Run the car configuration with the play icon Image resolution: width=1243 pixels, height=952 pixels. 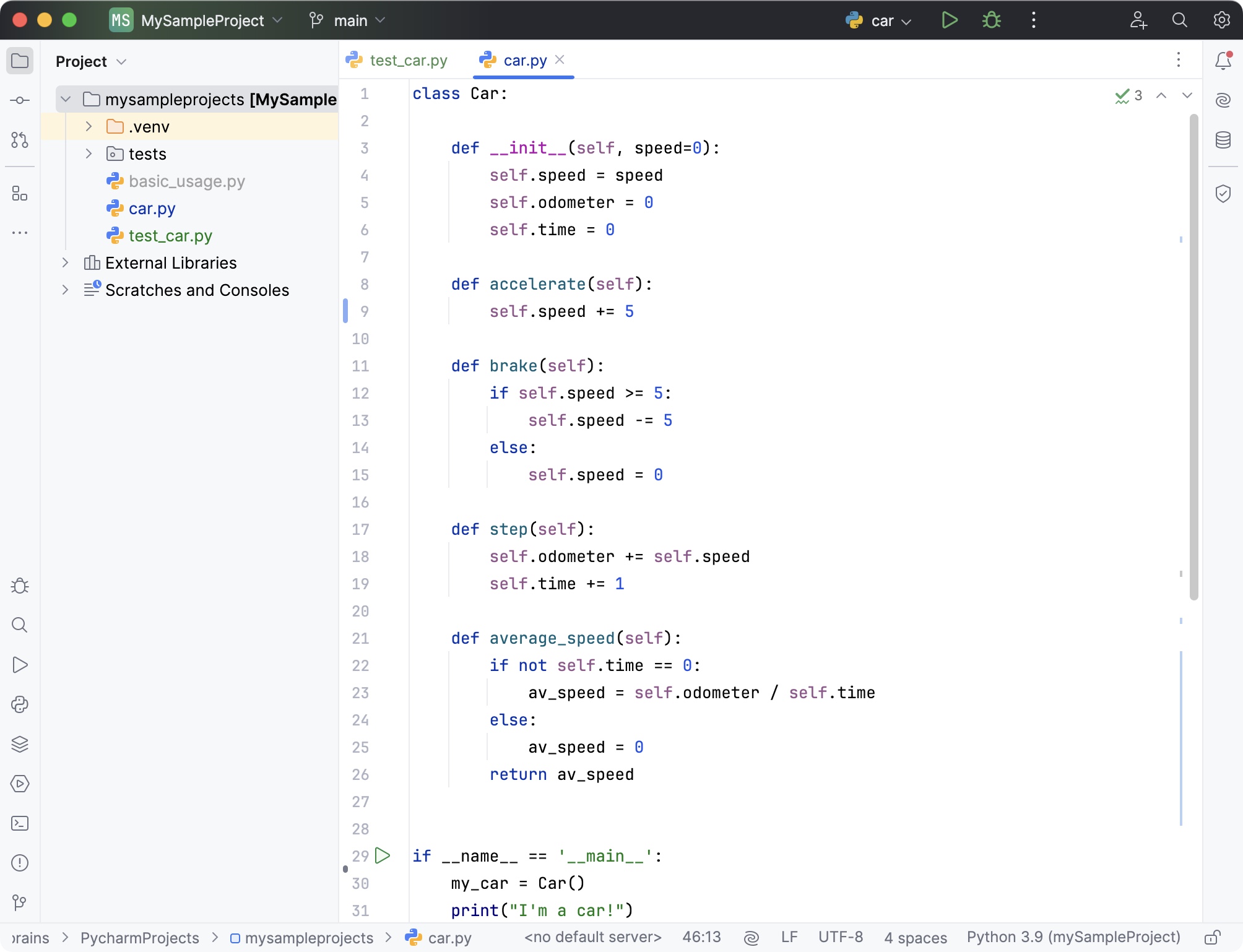point(949,20)
